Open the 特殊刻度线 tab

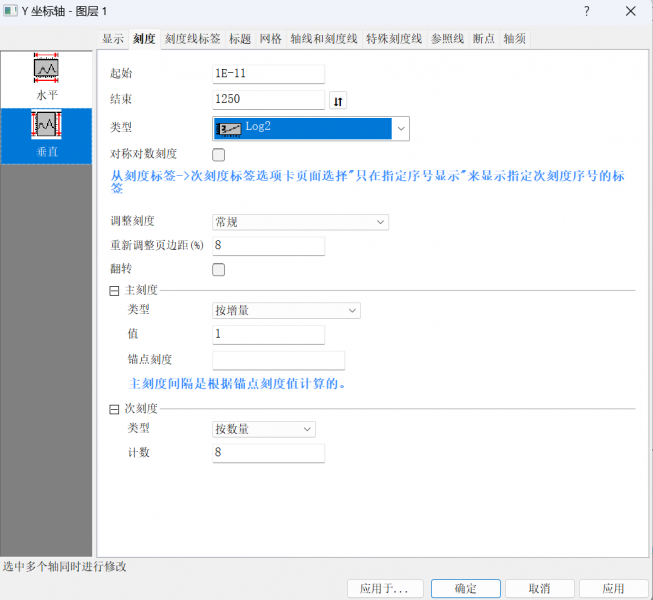[394, 39]
